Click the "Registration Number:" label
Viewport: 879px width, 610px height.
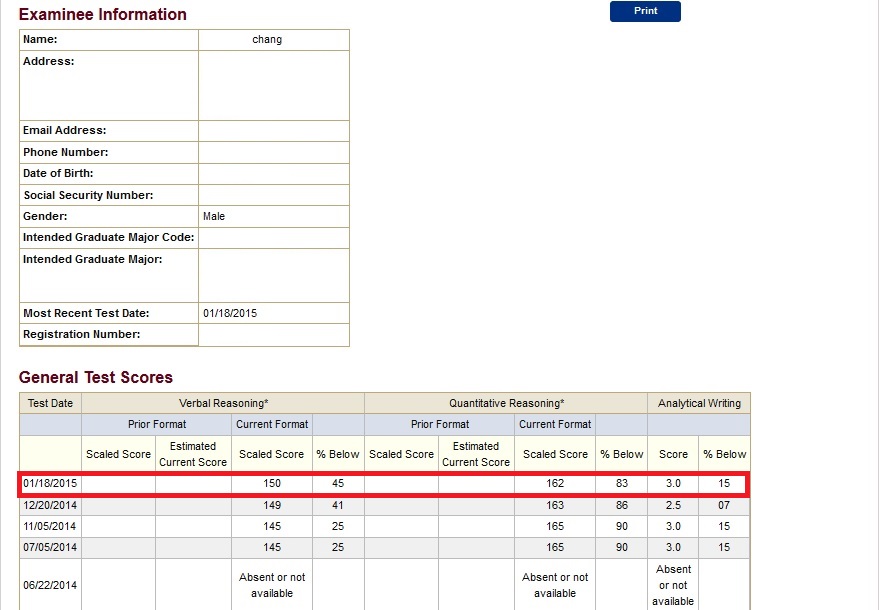[81, 334]
